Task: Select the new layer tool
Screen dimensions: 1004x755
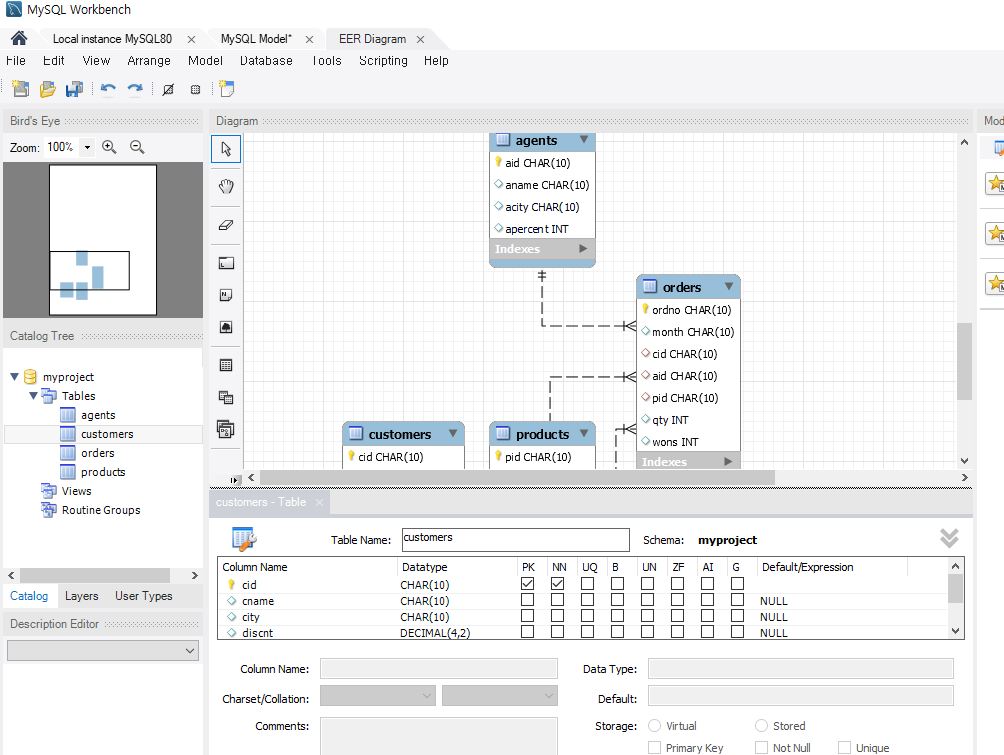Action: (x=226, y=263)
